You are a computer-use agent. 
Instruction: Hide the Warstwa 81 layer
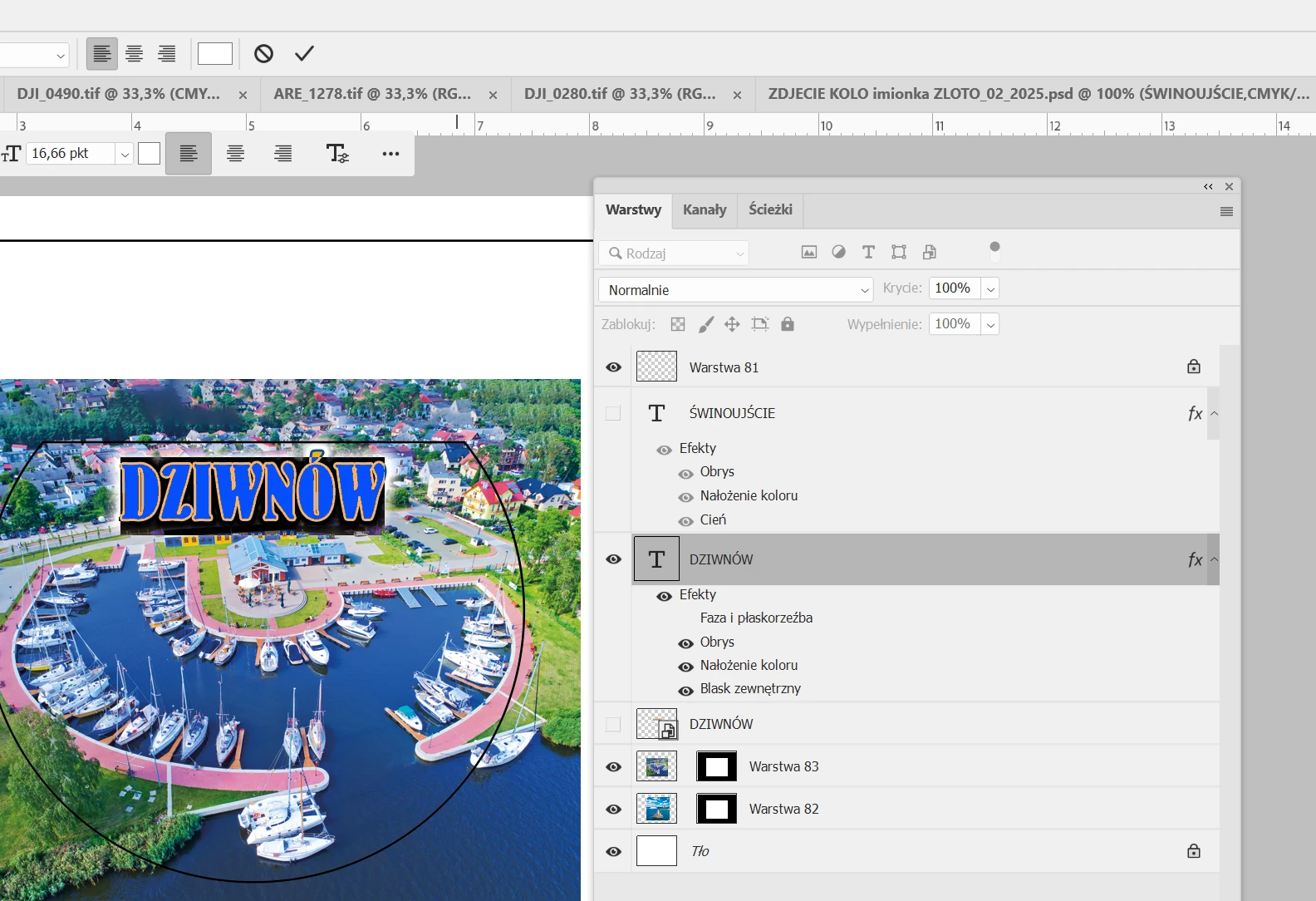(614, 367)
